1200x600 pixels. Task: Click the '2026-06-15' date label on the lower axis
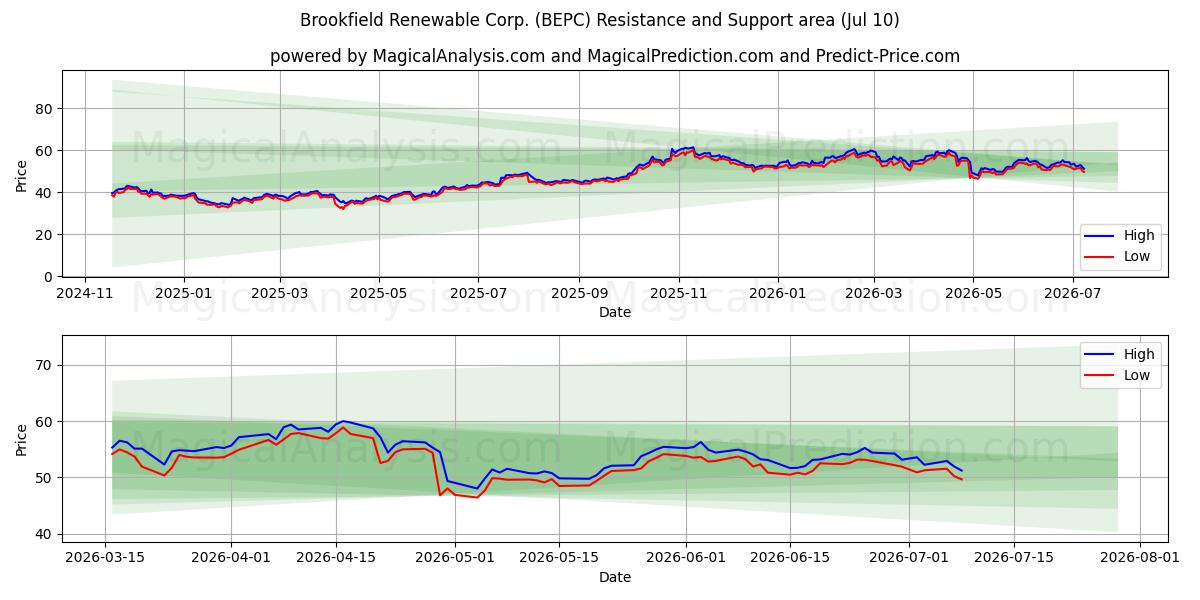click(790, 560)
